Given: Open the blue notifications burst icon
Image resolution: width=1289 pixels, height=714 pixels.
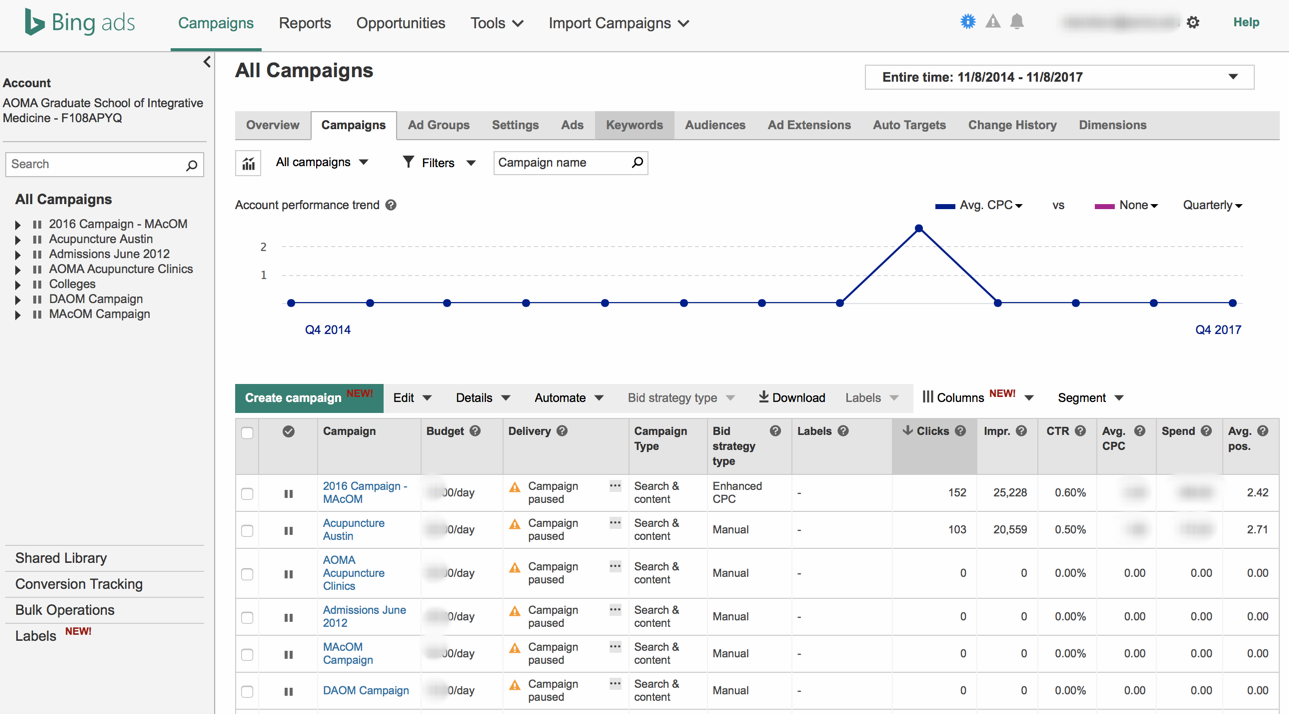Looking at the screenshot, I should tap(968, 21).
